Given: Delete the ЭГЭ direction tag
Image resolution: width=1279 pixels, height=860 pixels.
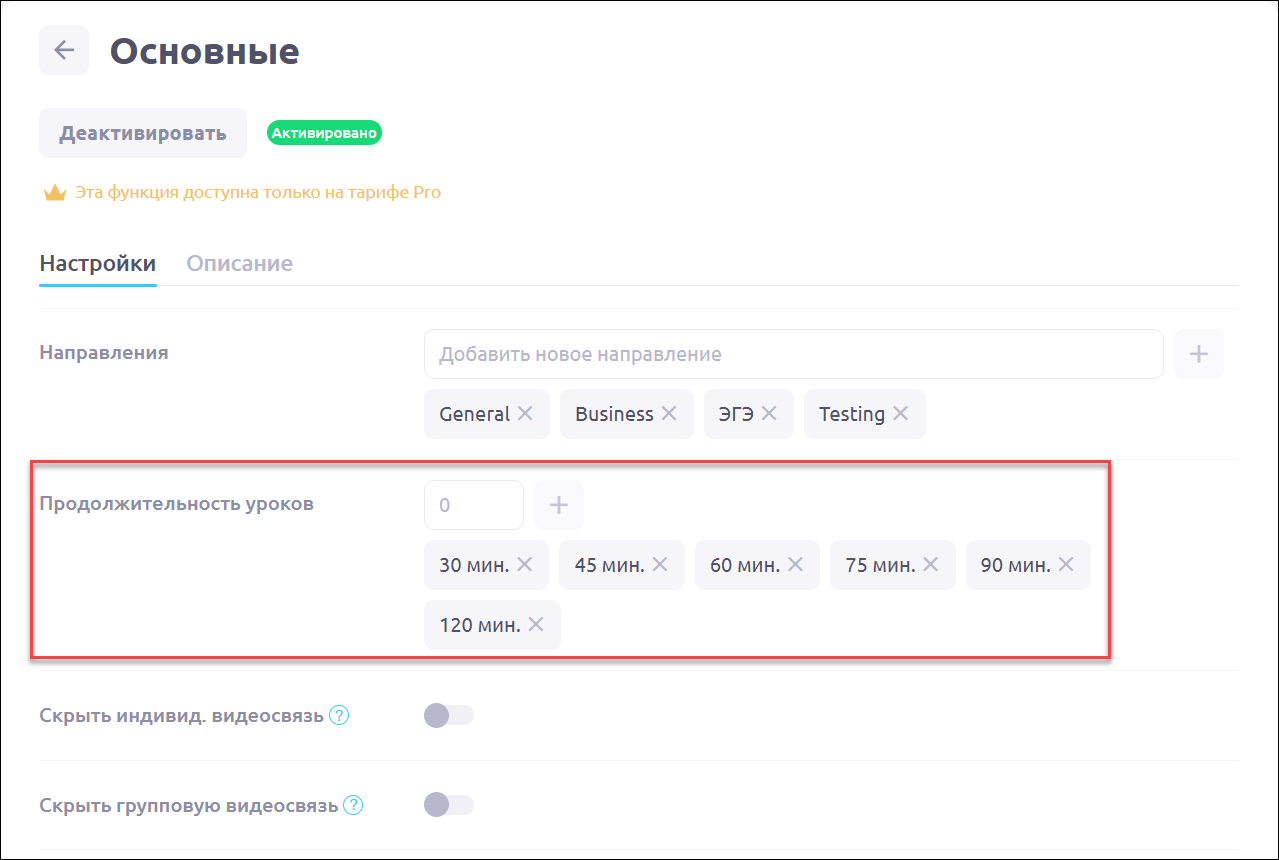Looking at the screenshot, I should pos(769,414).
